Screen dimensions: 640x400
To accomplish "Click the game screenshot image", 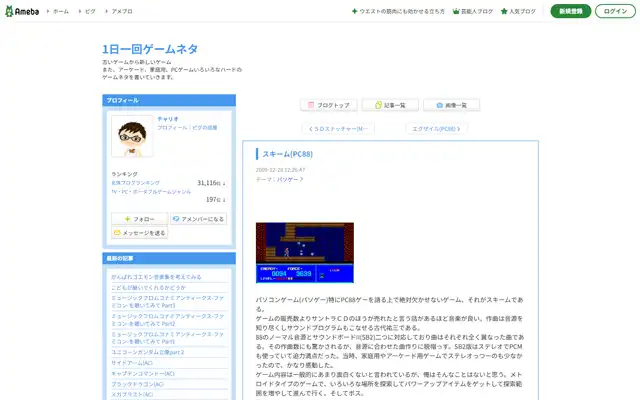I will [304, 253].
